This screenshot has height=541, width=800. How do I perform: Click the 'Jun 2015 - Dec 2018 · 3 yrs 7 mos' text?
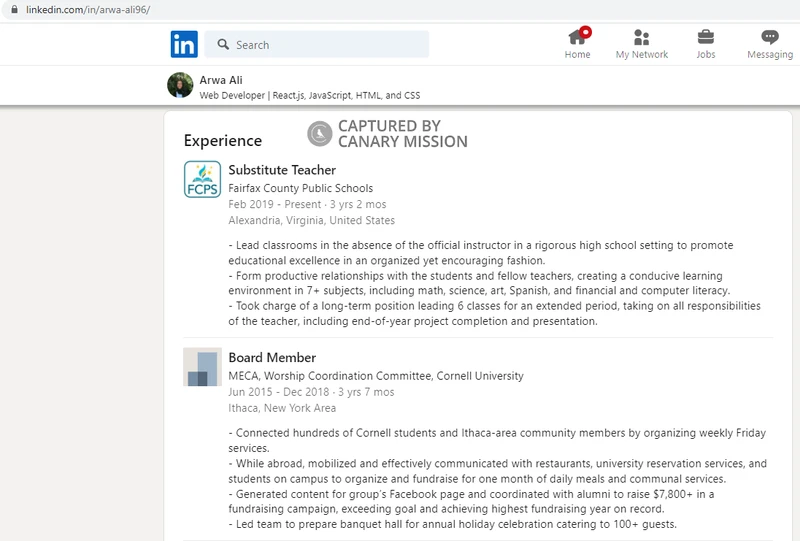311,392
